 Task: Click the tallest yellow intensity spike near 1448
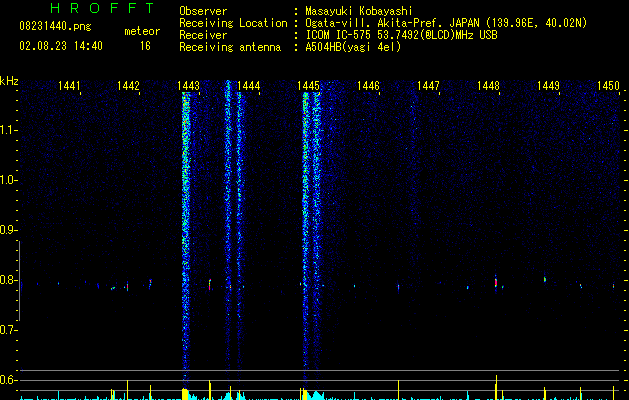[497, 387]
